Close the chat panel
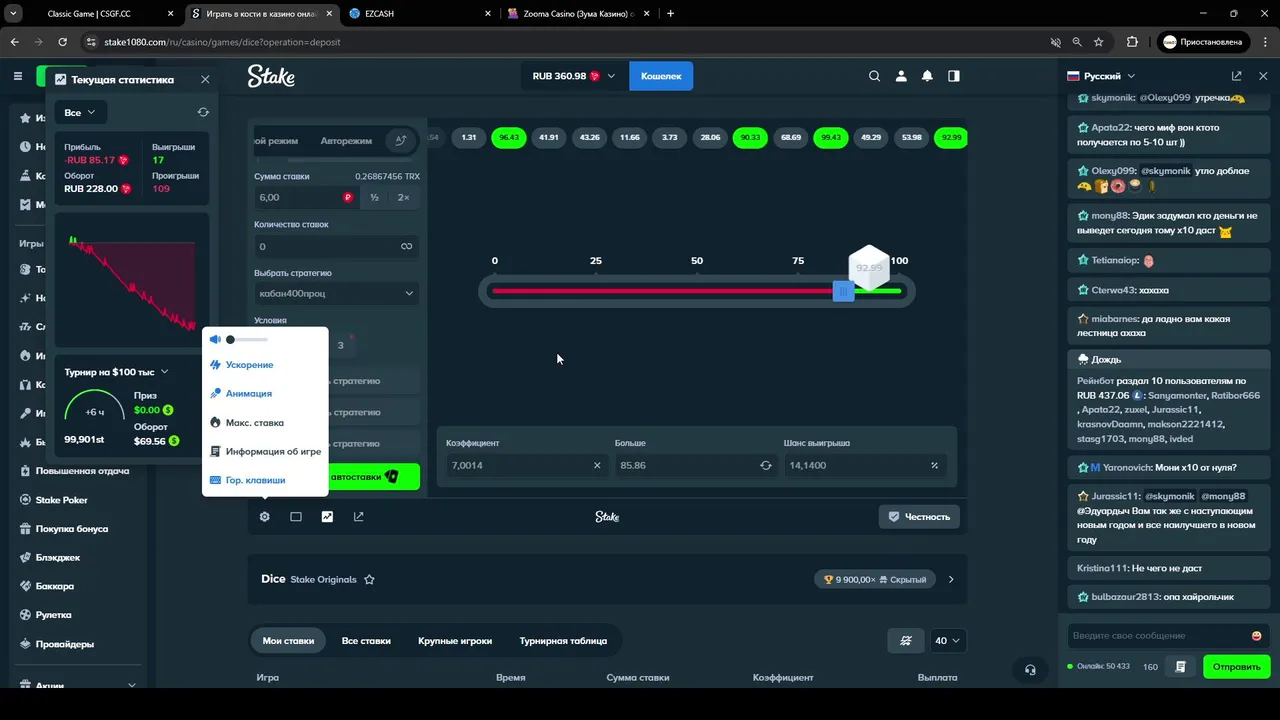This screenshot has height=720, width=1280. tap(1263, 76)
